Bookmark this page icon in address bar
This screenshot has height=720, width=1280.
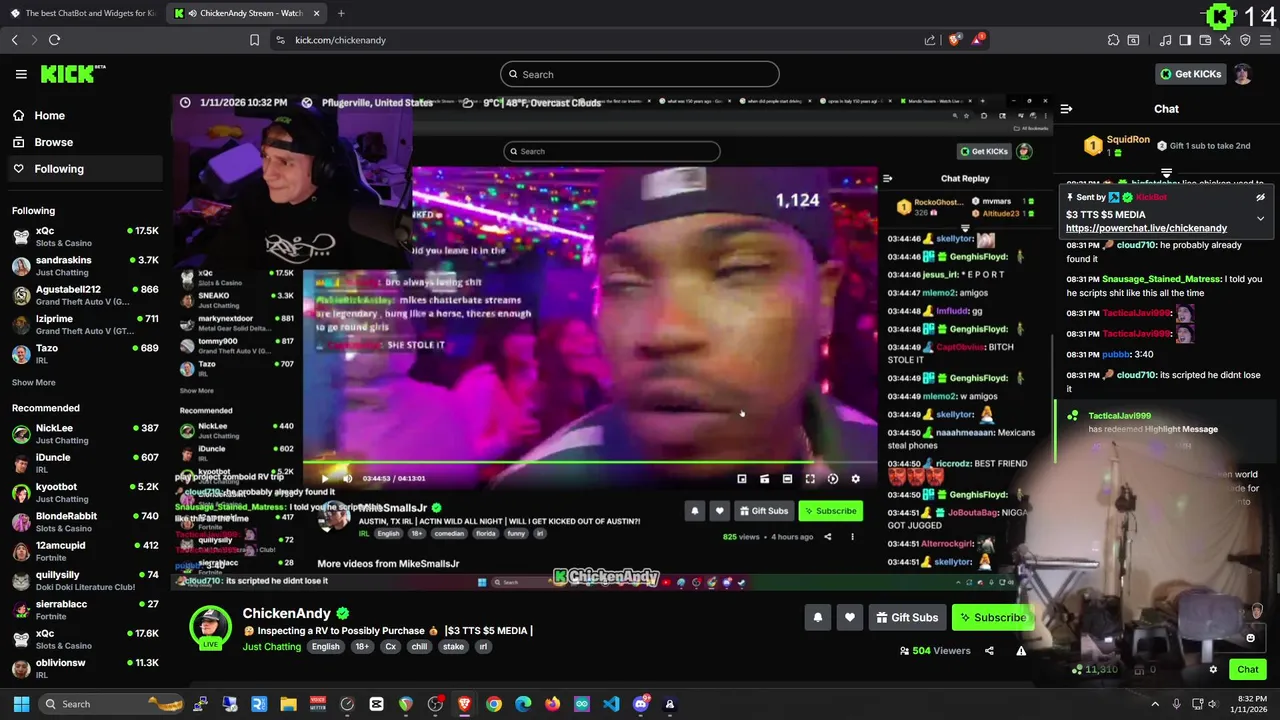click(254, 40)
